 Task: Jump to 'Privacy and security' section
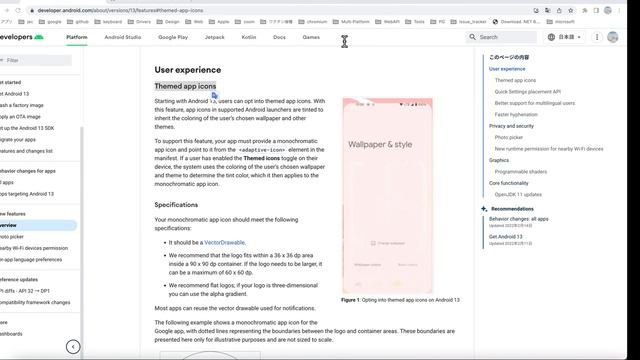pyautogui.click(x=511, y=126)
